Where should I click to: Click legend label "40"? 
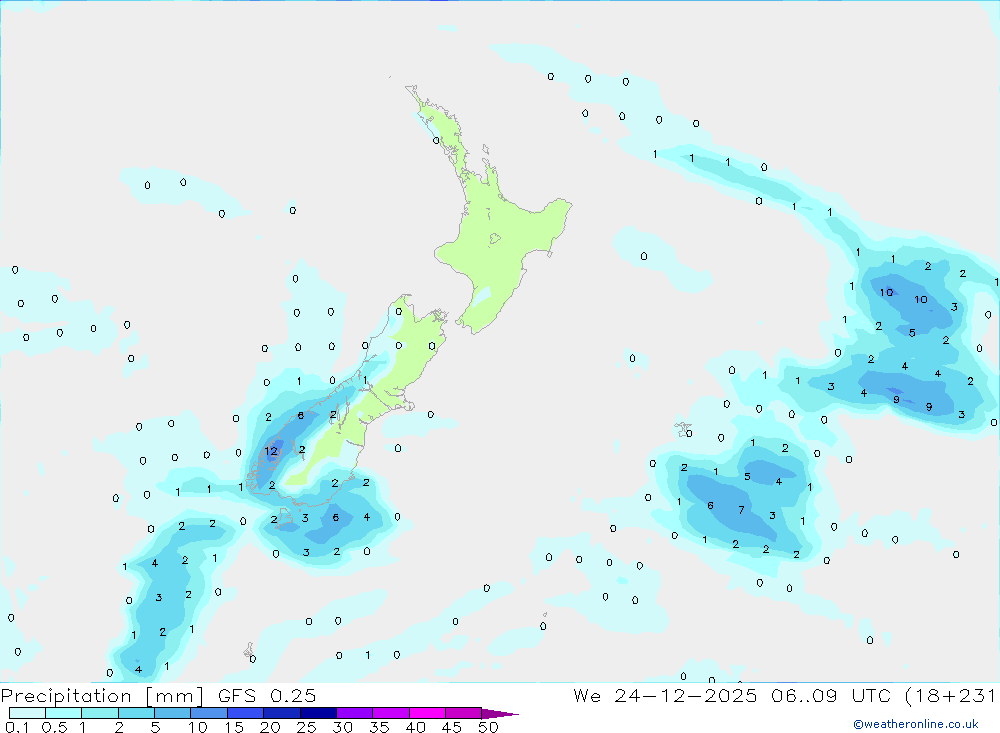coord(416,727)
